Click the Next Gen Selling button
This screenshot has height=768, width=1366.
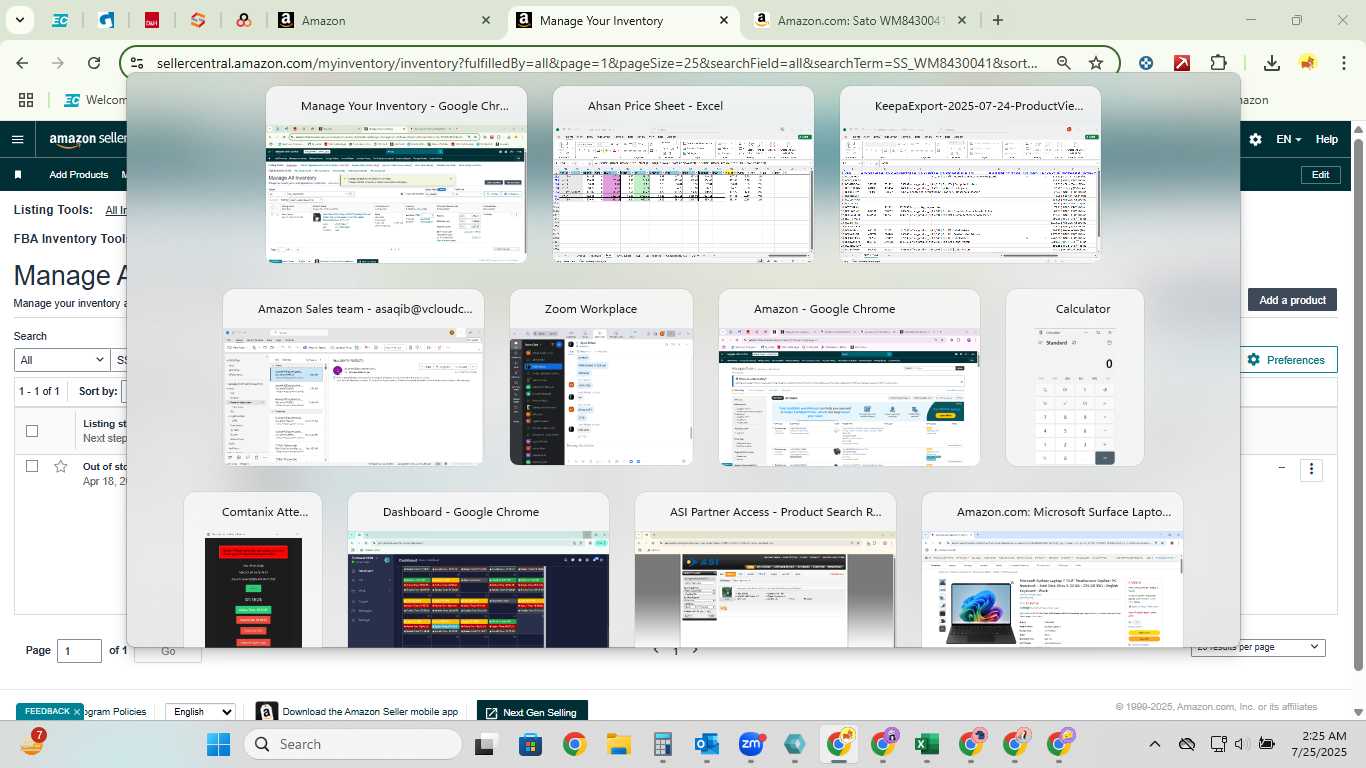click(x=532, y=712)
